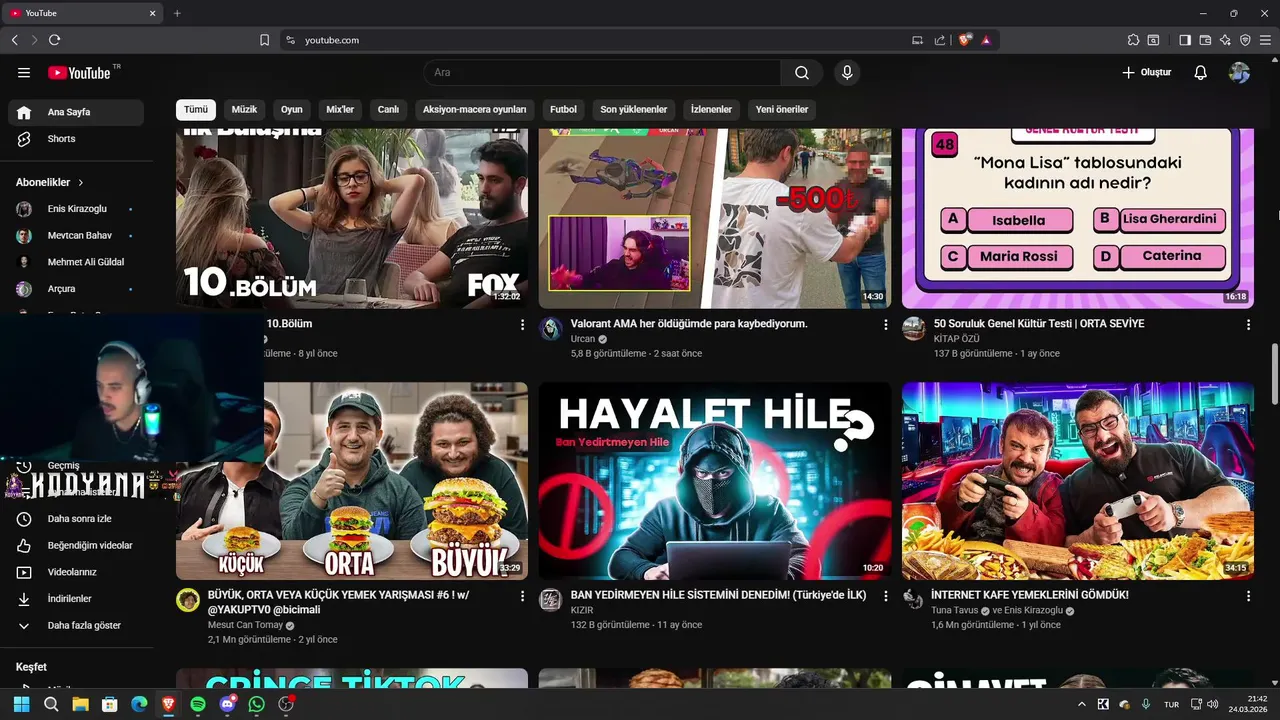The image size is (1280, 720).
Task: Open Leo AI sparkle icon
Action: point(1225,40)
